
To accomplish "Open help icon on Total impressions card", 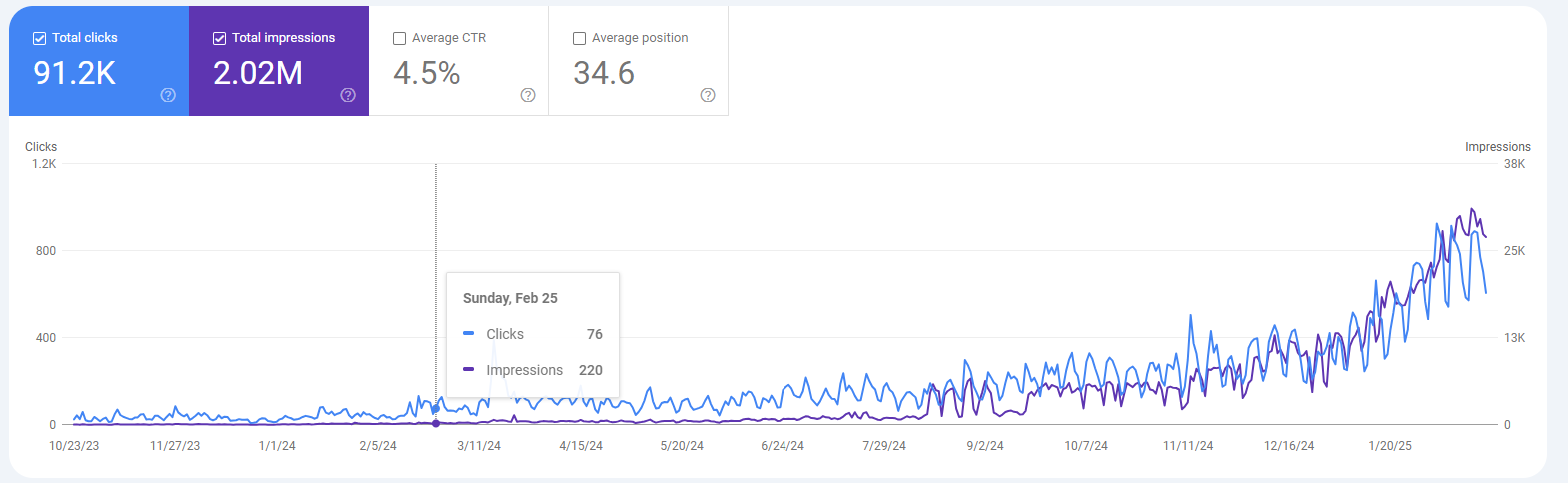I will pos(348,95).
